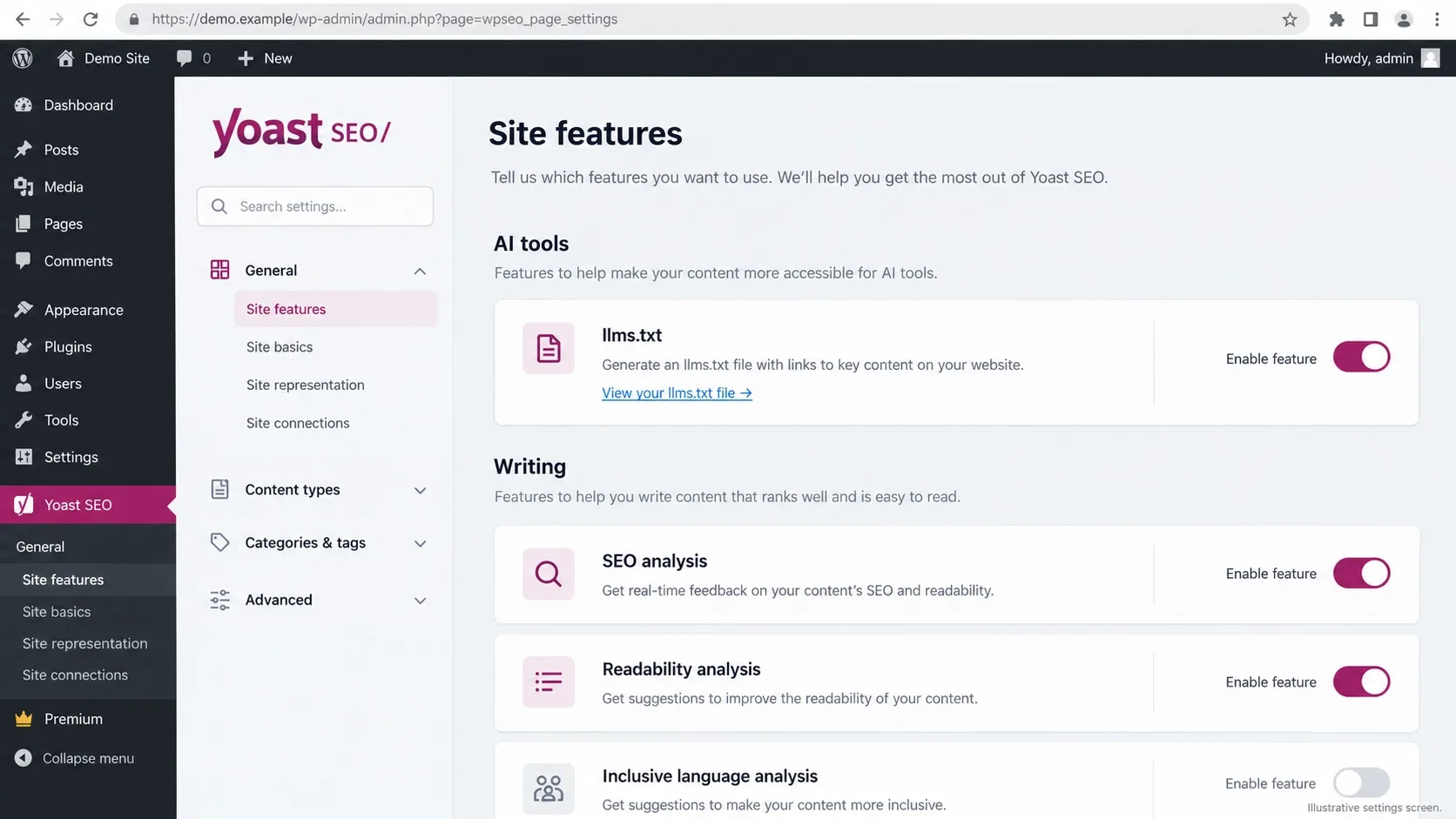Turn off the SEO analysis toggle
1456x819 pixels.
[x=1361, y=574]
